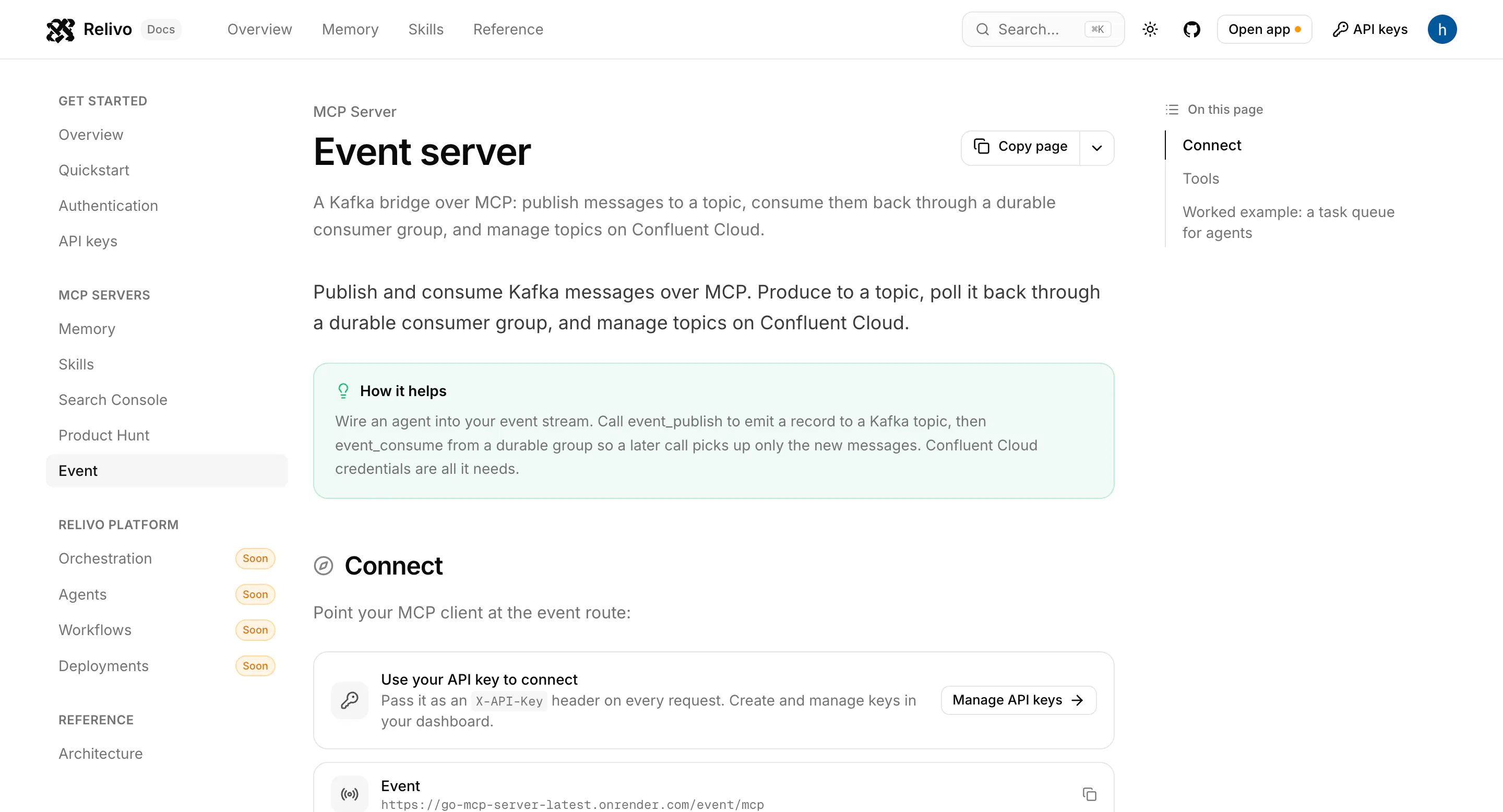Viewport: 1503px width, 812px height.
Task: Click the lightbulb icon in How it helps
Action: (343, 391)
